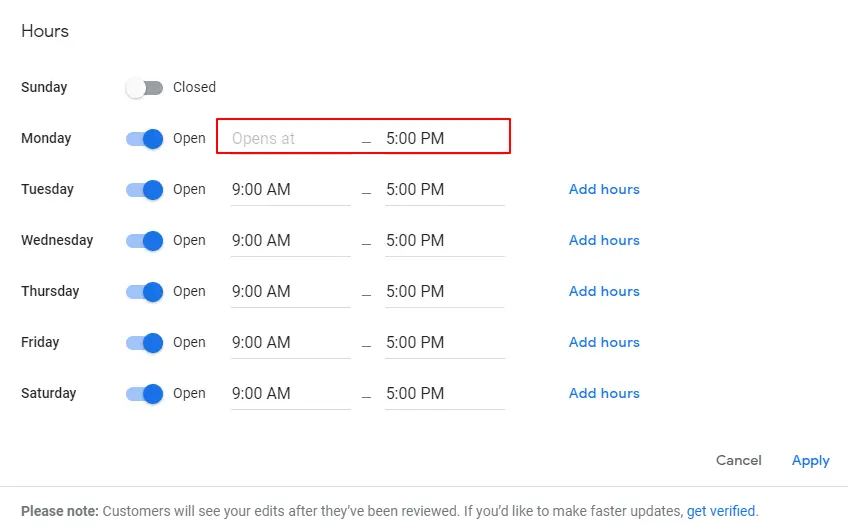The image size is (848, 531).
Task: Click Apply to save hours
Action: pos(810,461)
